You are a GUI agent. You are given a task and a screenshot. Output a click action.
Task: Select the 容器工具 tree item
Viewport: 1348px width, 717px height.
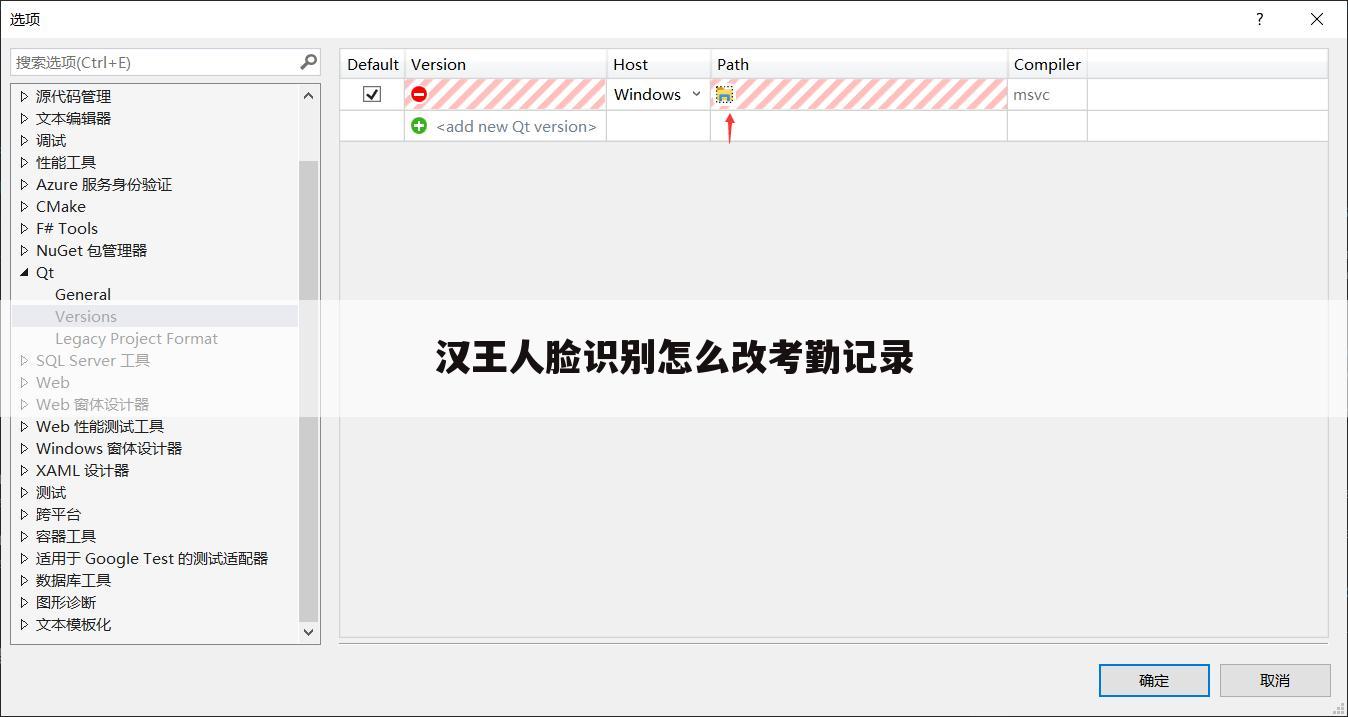coord(66,536)
